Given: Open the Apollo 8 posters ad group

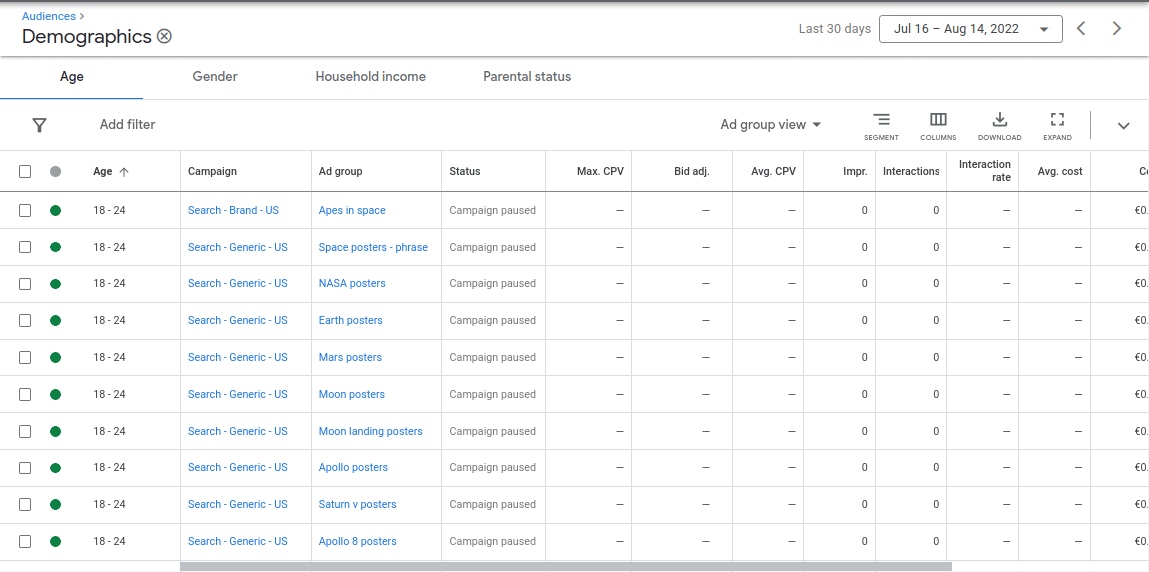Looking at the screenshot, I should (357, 541).
